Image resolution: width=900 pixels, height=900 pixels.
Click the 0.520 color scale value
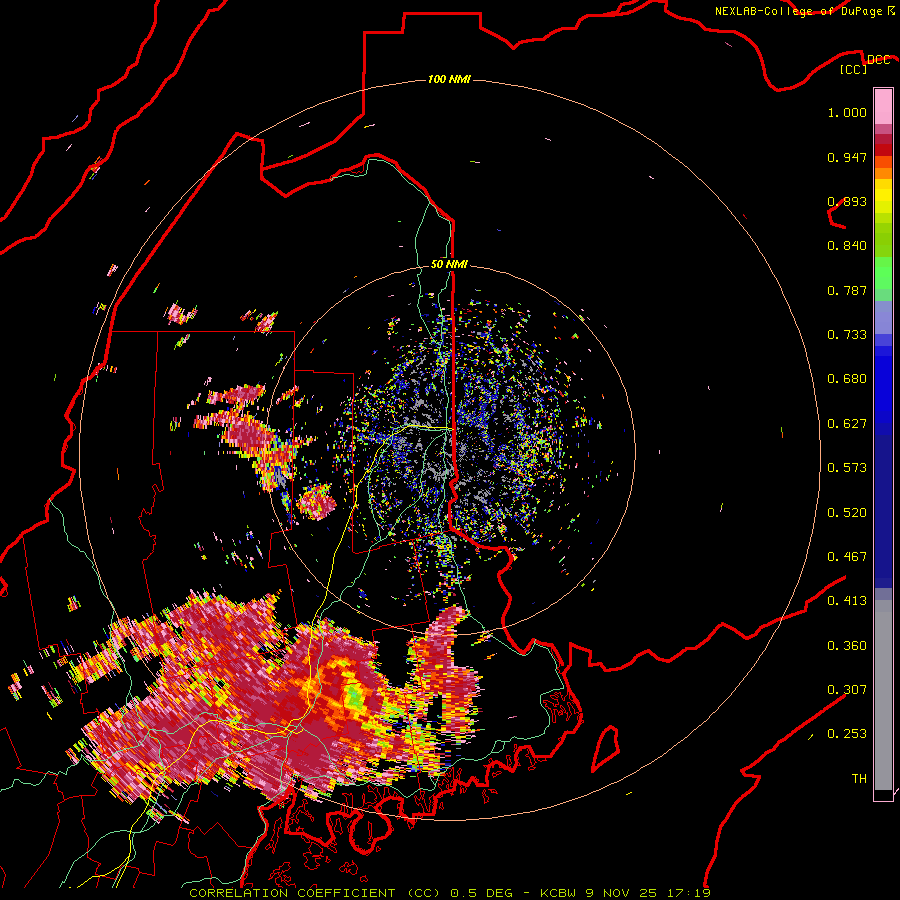(x=847, y=513)
